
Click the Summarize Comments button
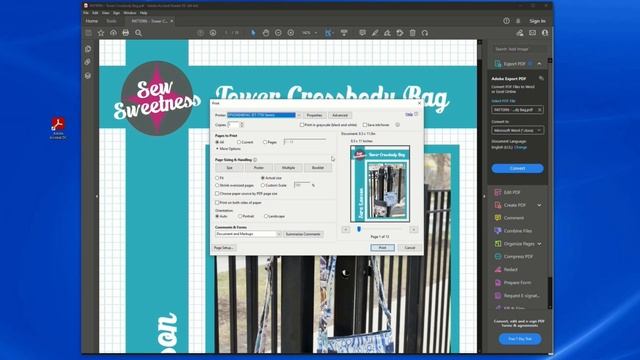click(303, 234)
